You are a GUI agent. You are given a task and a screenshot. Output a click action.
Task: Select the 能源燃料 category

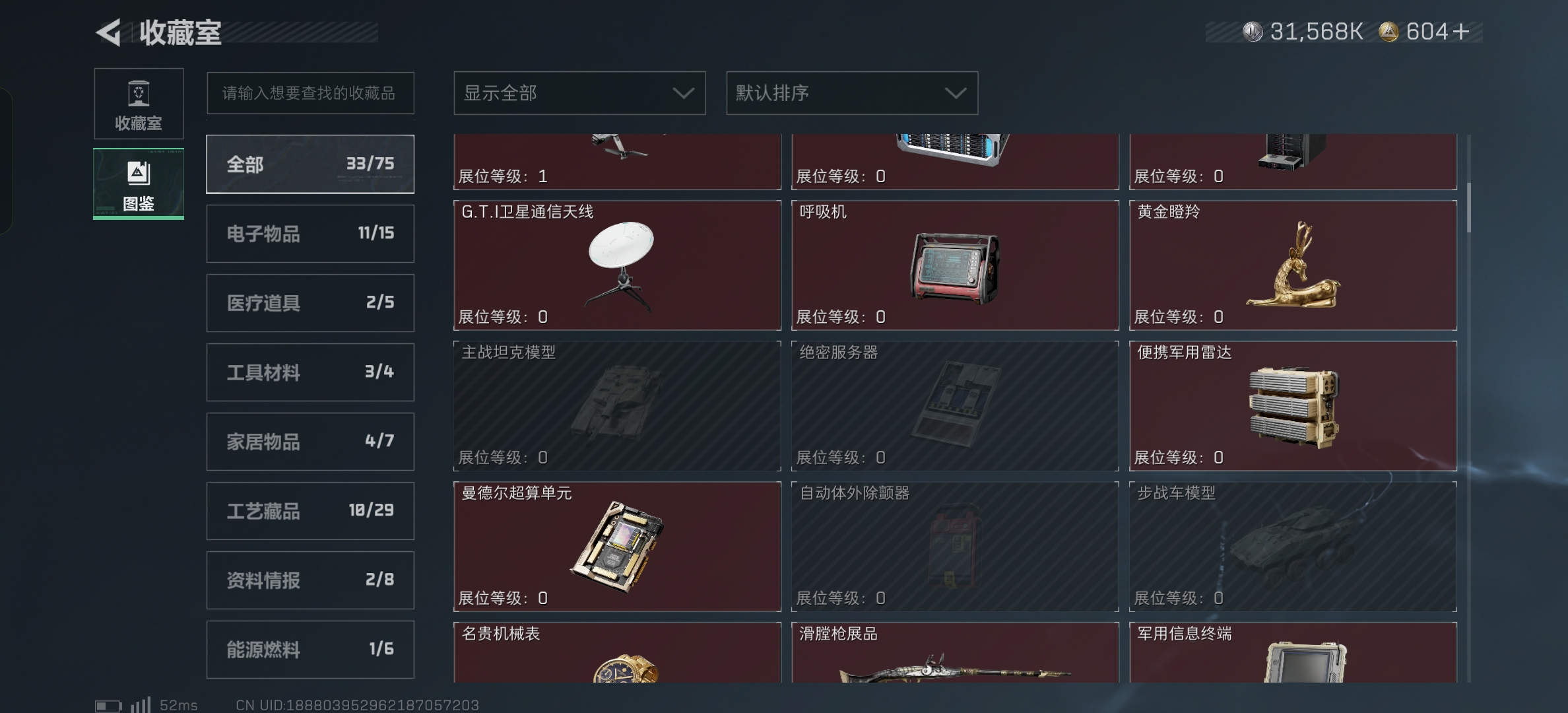click(310, 650)
